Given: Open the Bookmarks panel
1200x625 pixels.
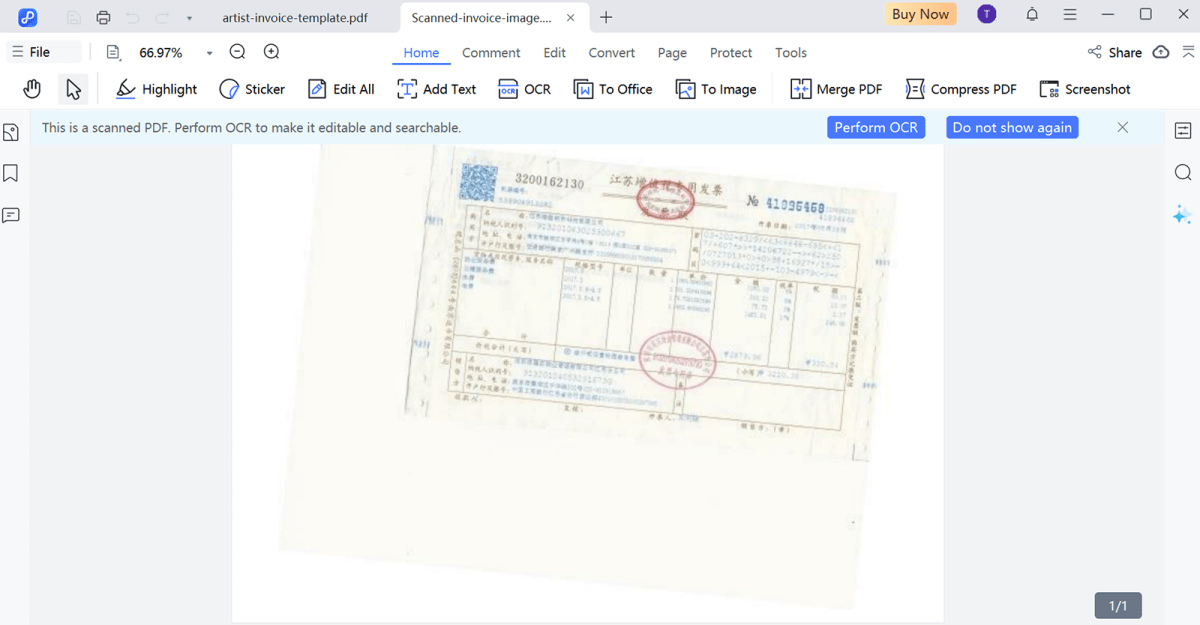Looking at the screenshot, I should (11, 173).
